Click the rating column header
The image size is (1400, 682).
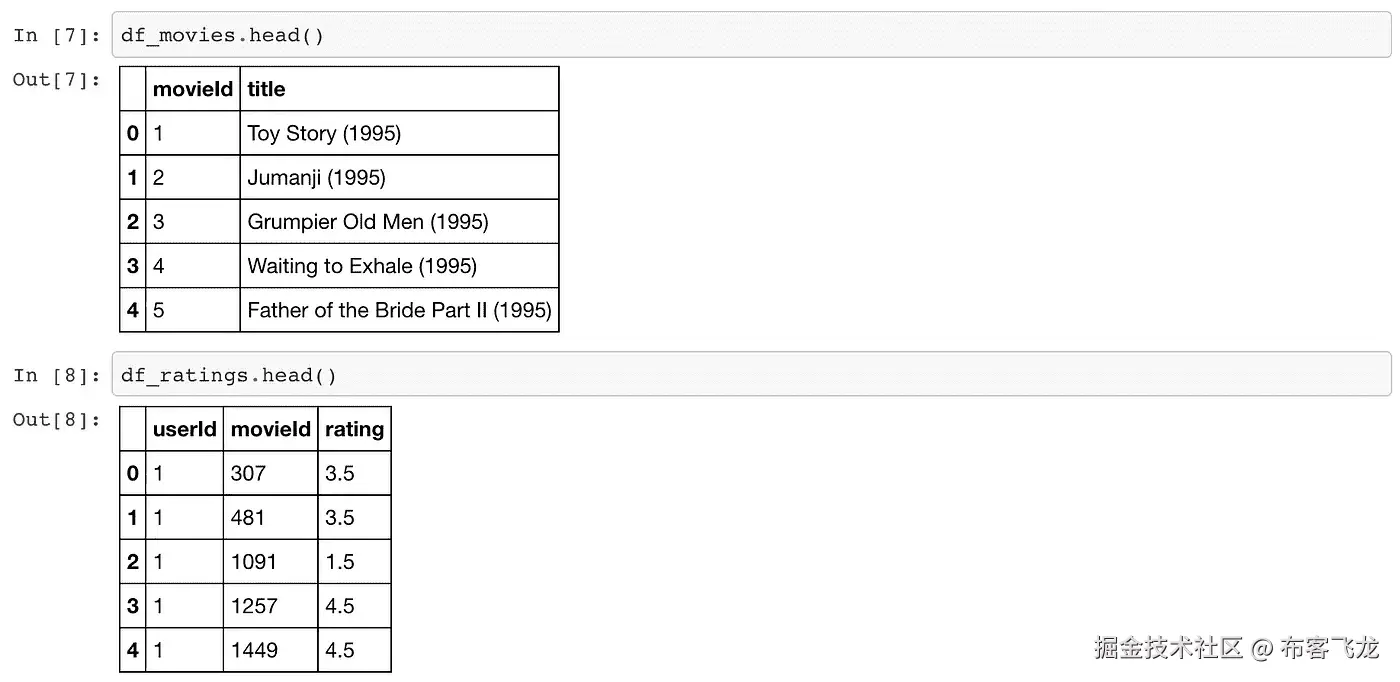[x=355, y=429]
